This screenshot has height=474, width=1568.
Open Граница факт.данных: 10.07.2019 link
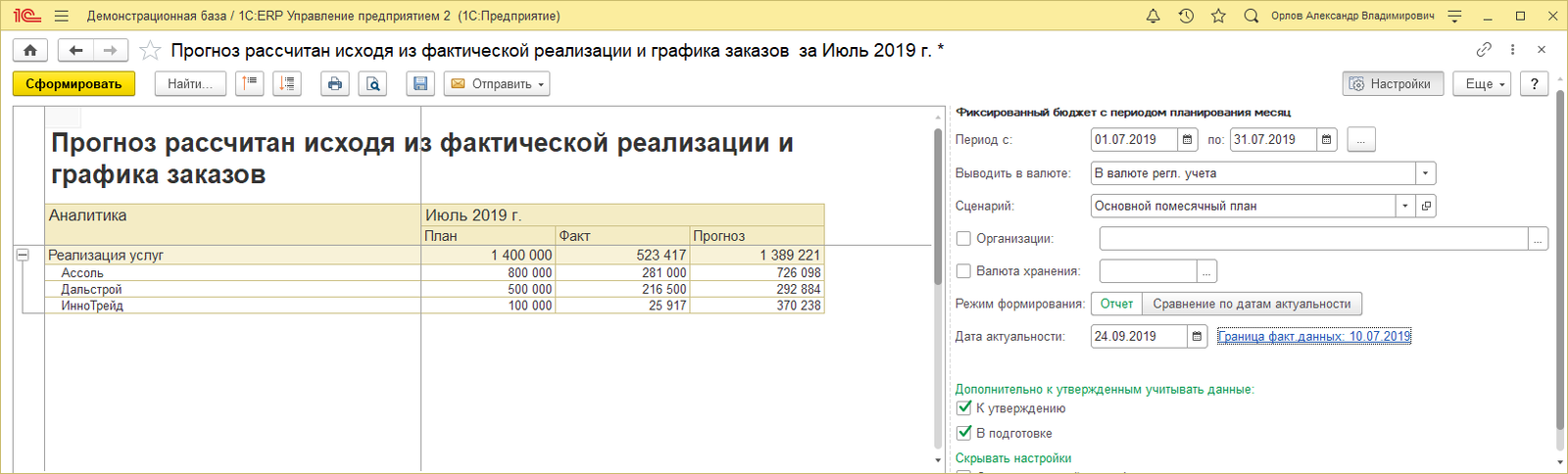coord(1314,336)
